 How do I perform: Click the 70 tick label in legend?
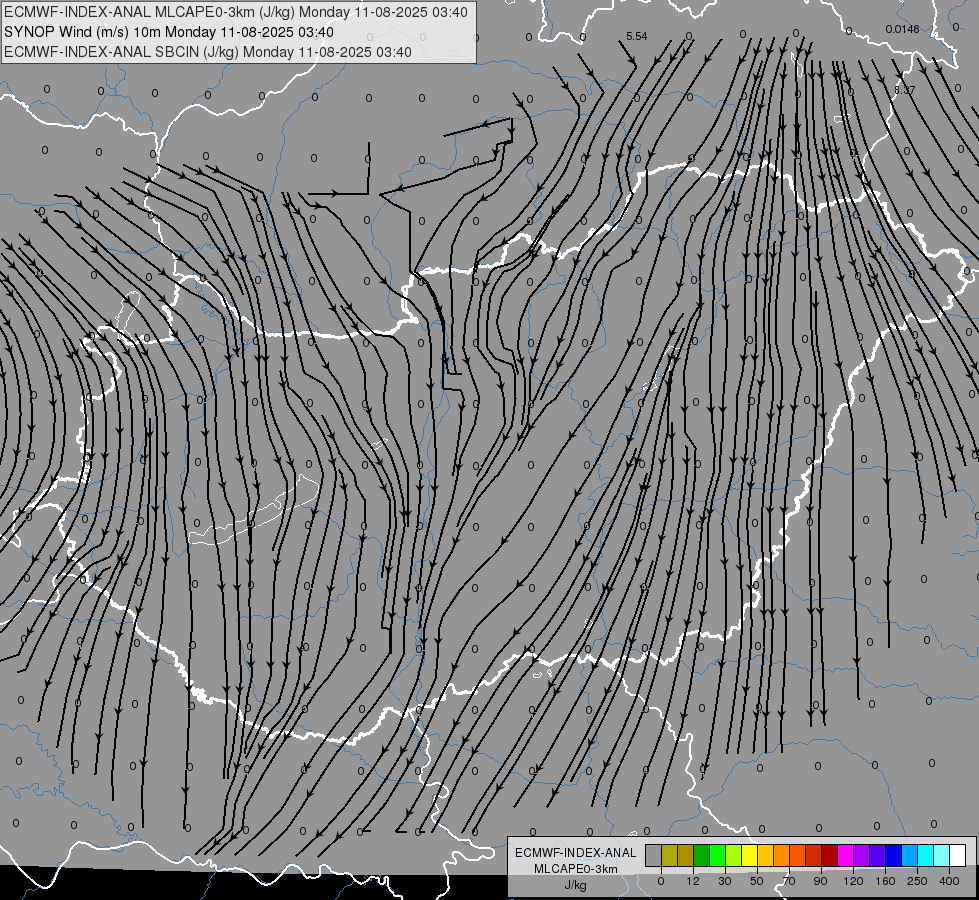(789, 881)
